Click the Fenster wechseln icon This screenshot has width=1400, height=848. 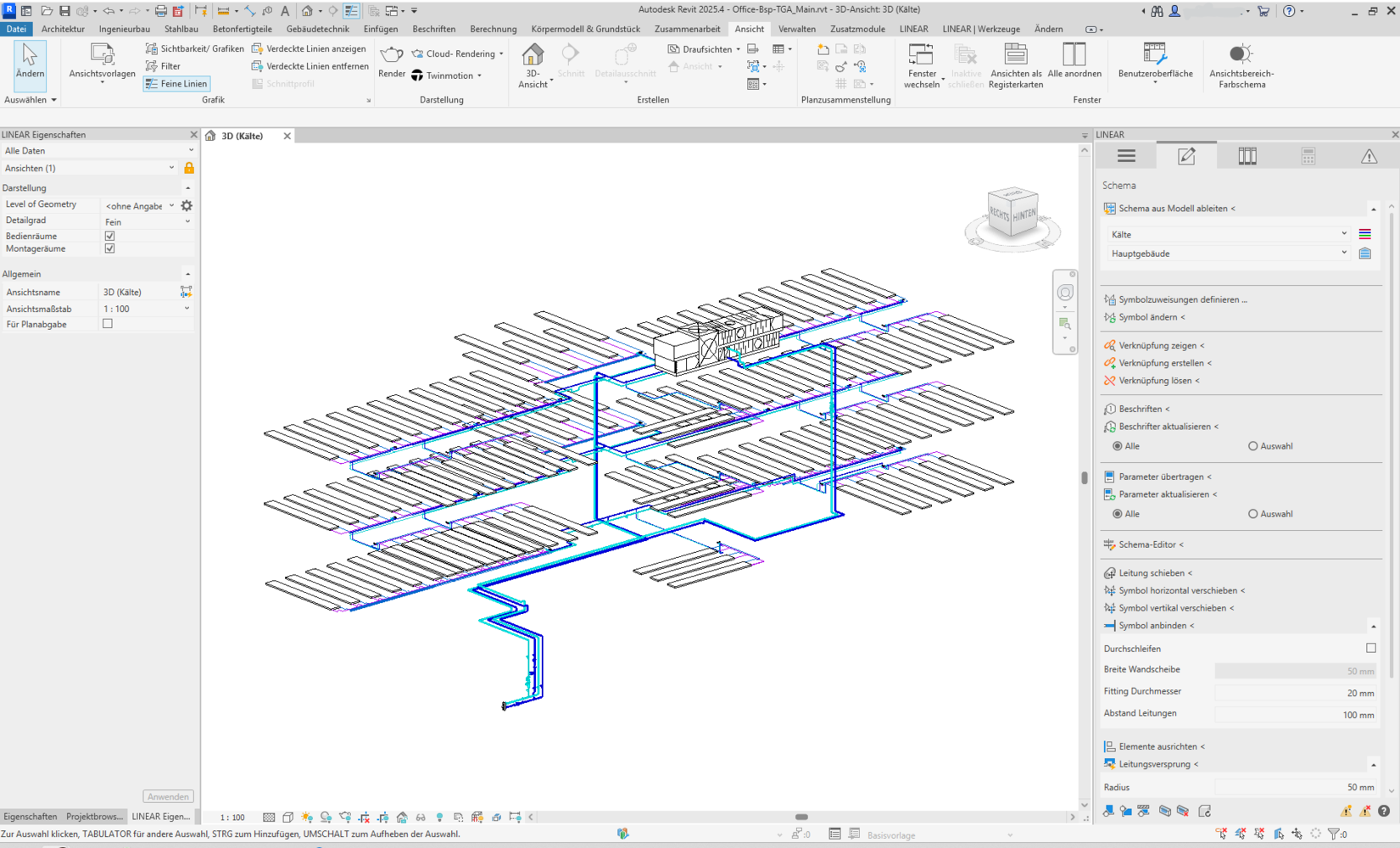pyautogui.click(x=921, y=56)
